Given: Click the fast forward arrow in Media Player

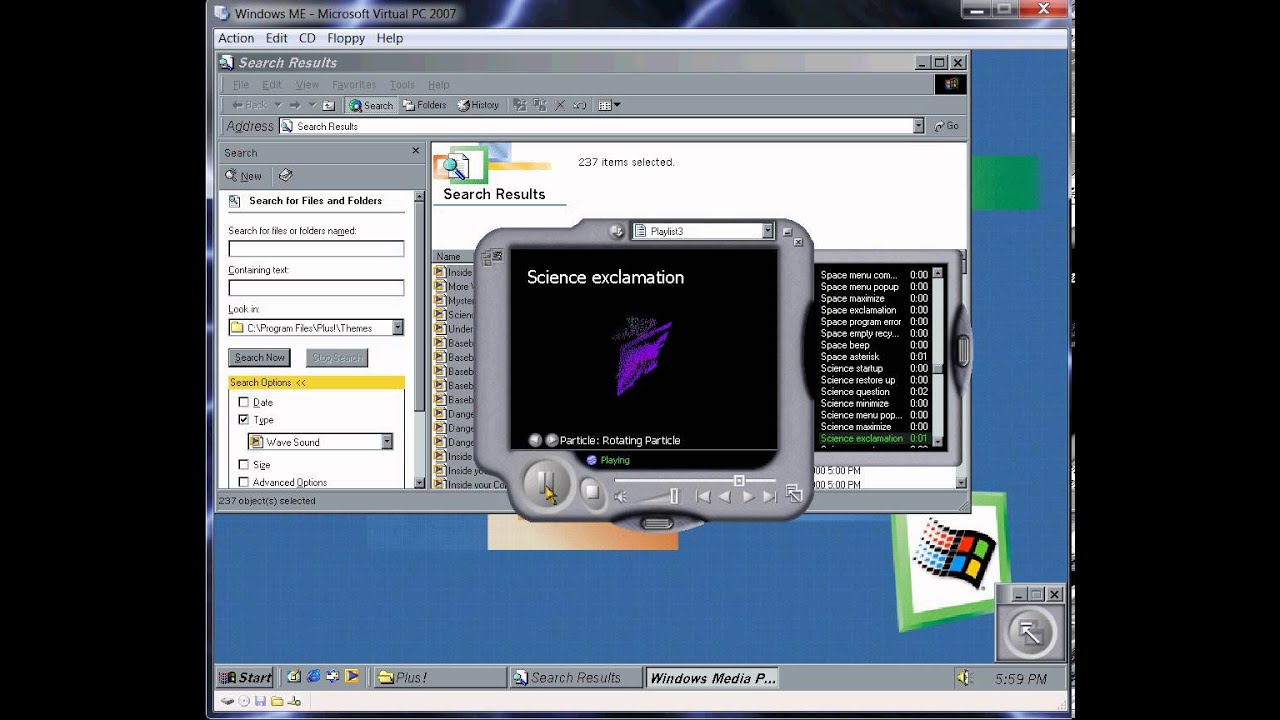Looking at the screenshot, I should [748, 496].
